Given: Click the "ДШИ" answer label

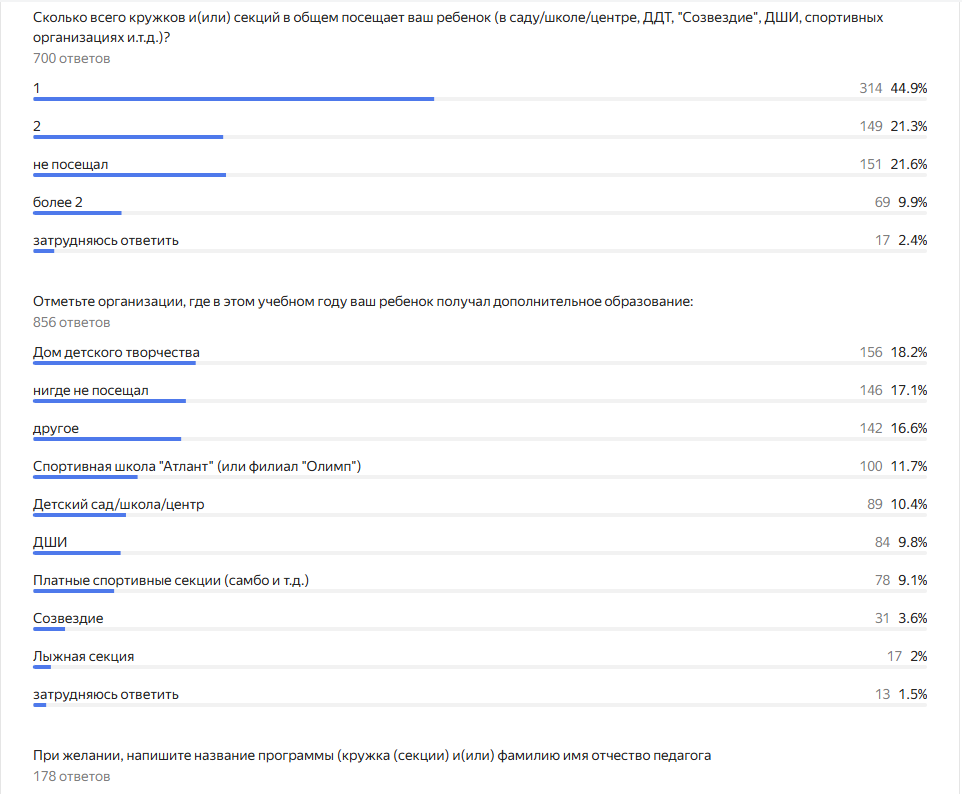Looking at the screenshot, I should 51,542.
